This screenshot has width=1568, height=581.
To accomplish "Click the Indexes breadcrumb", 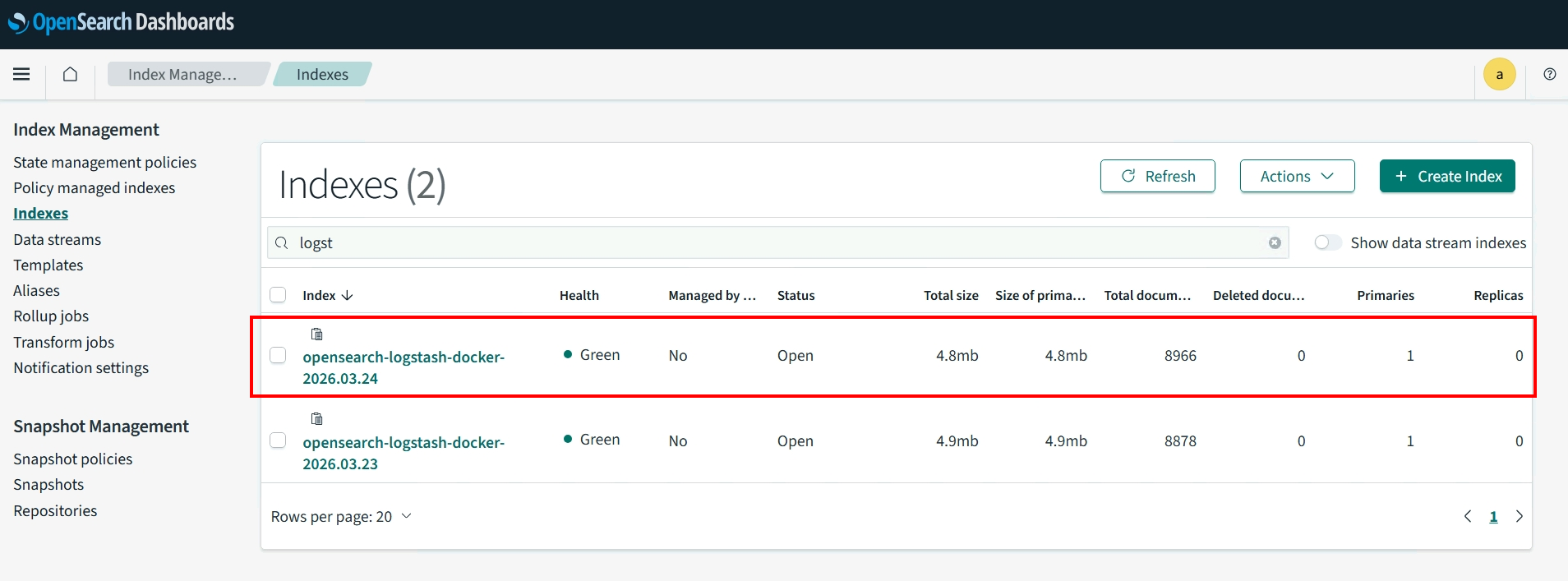I will coord(322,74).
